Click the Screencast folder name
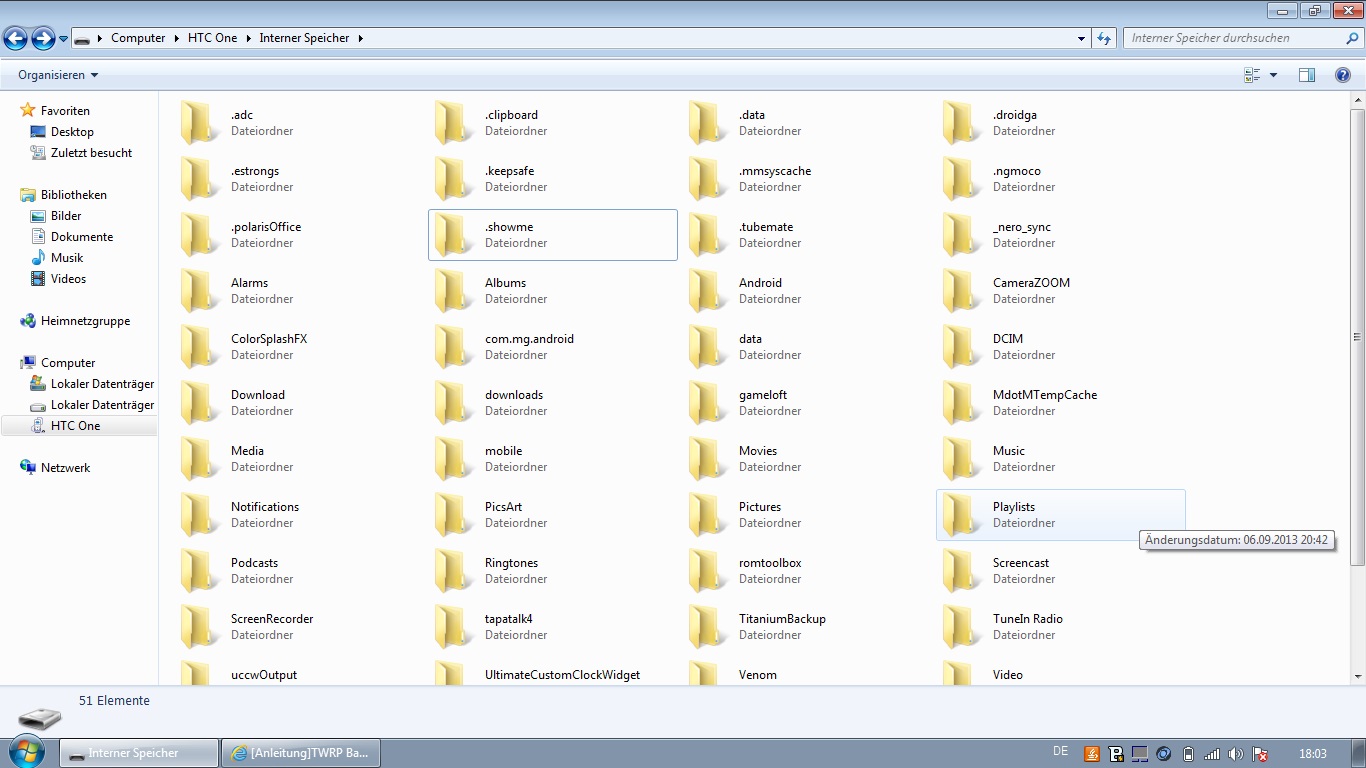 click(1021, 563)
